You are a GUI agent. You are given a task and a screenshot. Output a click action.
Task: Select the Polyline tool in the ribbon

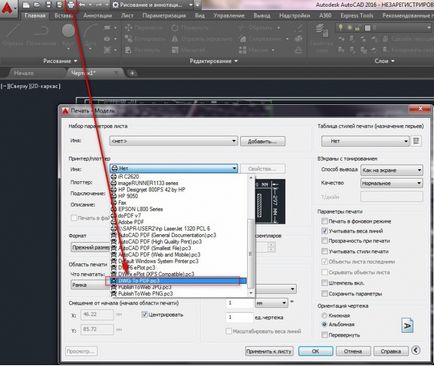click(41, 33)
